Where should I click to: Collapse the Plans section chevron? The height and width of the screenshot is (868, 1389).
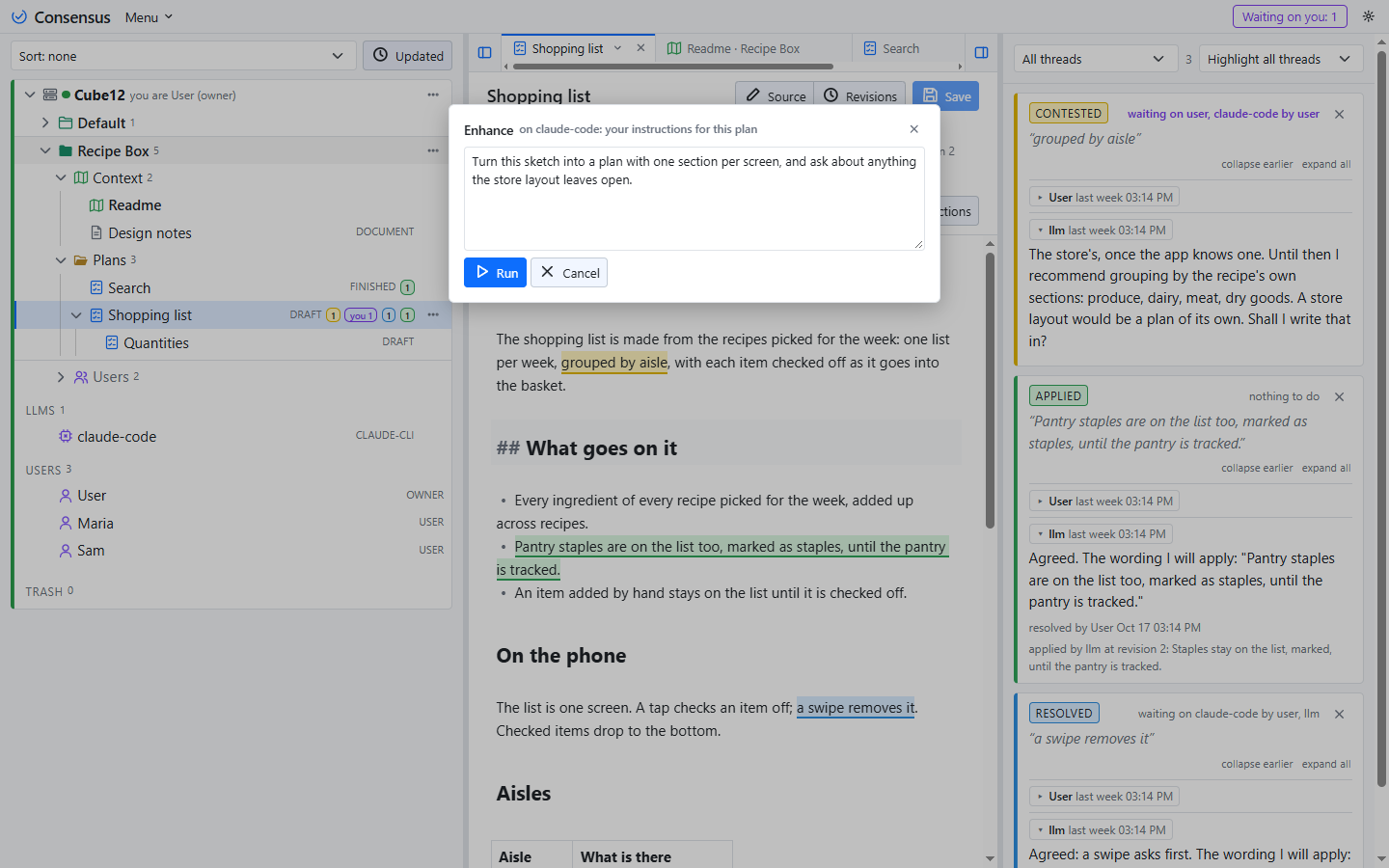(x=61, y=260)
